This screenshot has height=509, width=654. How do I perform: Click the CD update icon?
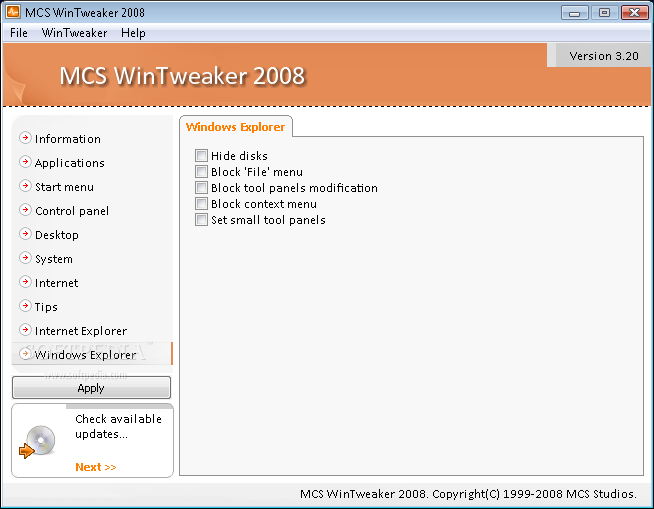(x=37, y=441)
